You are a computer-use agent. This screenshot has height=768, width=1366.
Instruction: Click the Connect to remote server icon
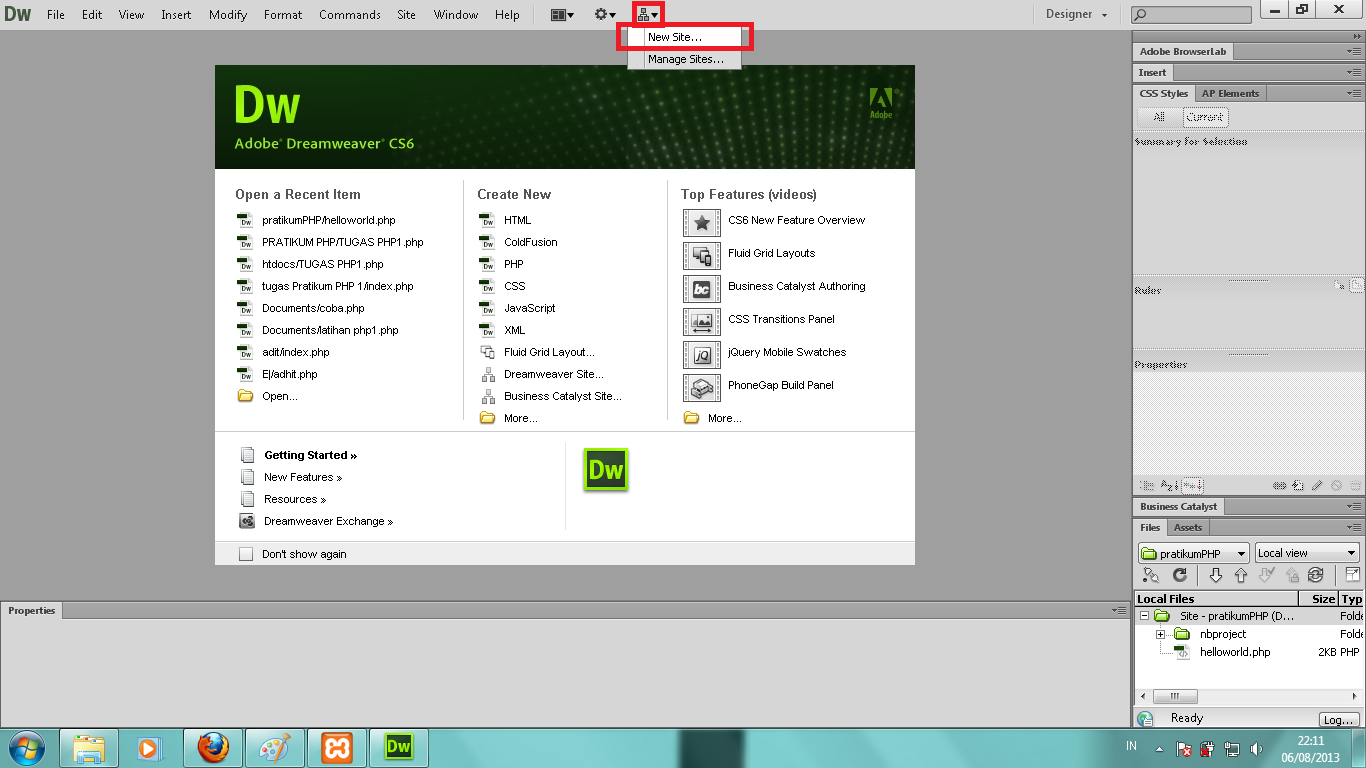click(x=1151, y=575)
